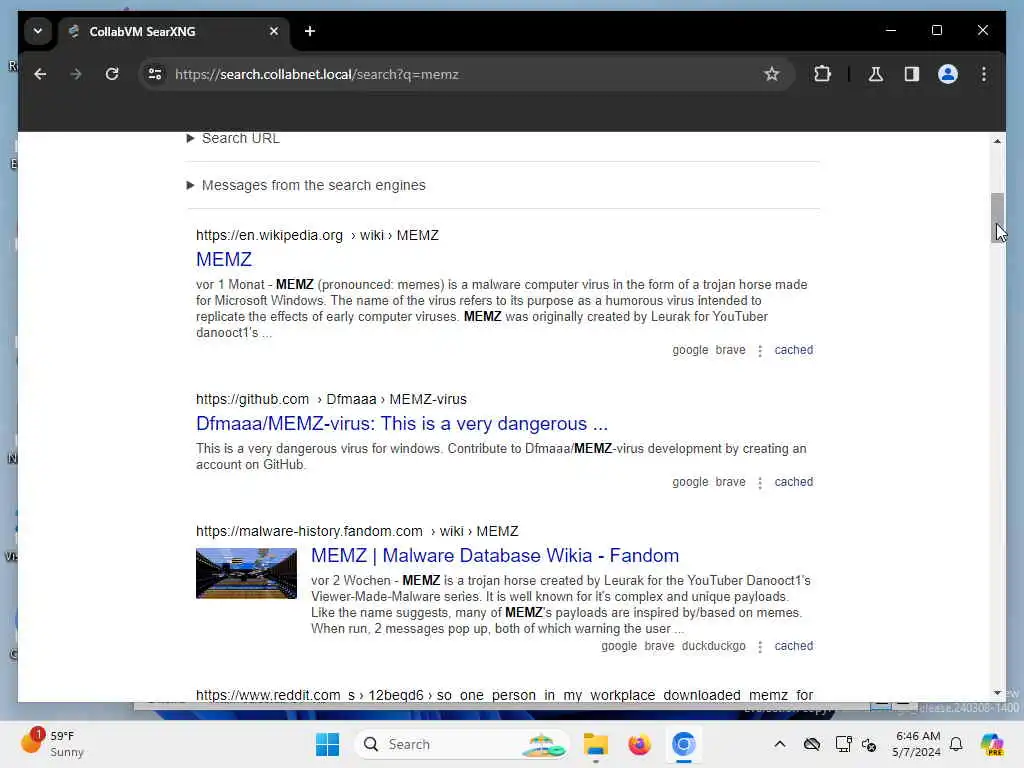Show hidden system tray icons
1024x768 pixels.
[x=780, y=744]
